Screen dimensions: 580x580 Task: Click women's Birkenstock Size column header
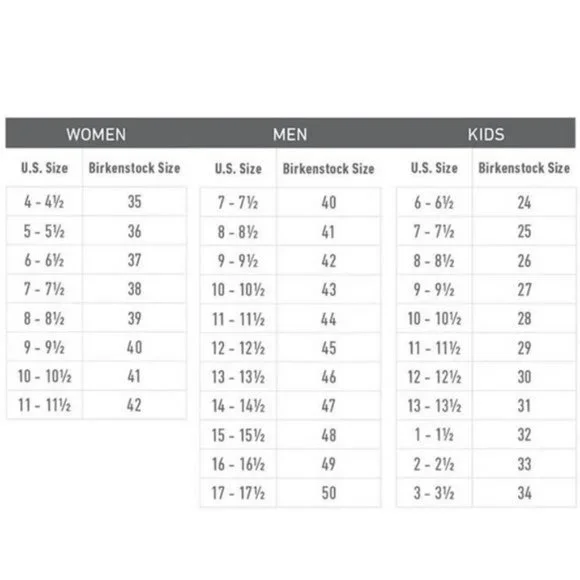[134, 168]
